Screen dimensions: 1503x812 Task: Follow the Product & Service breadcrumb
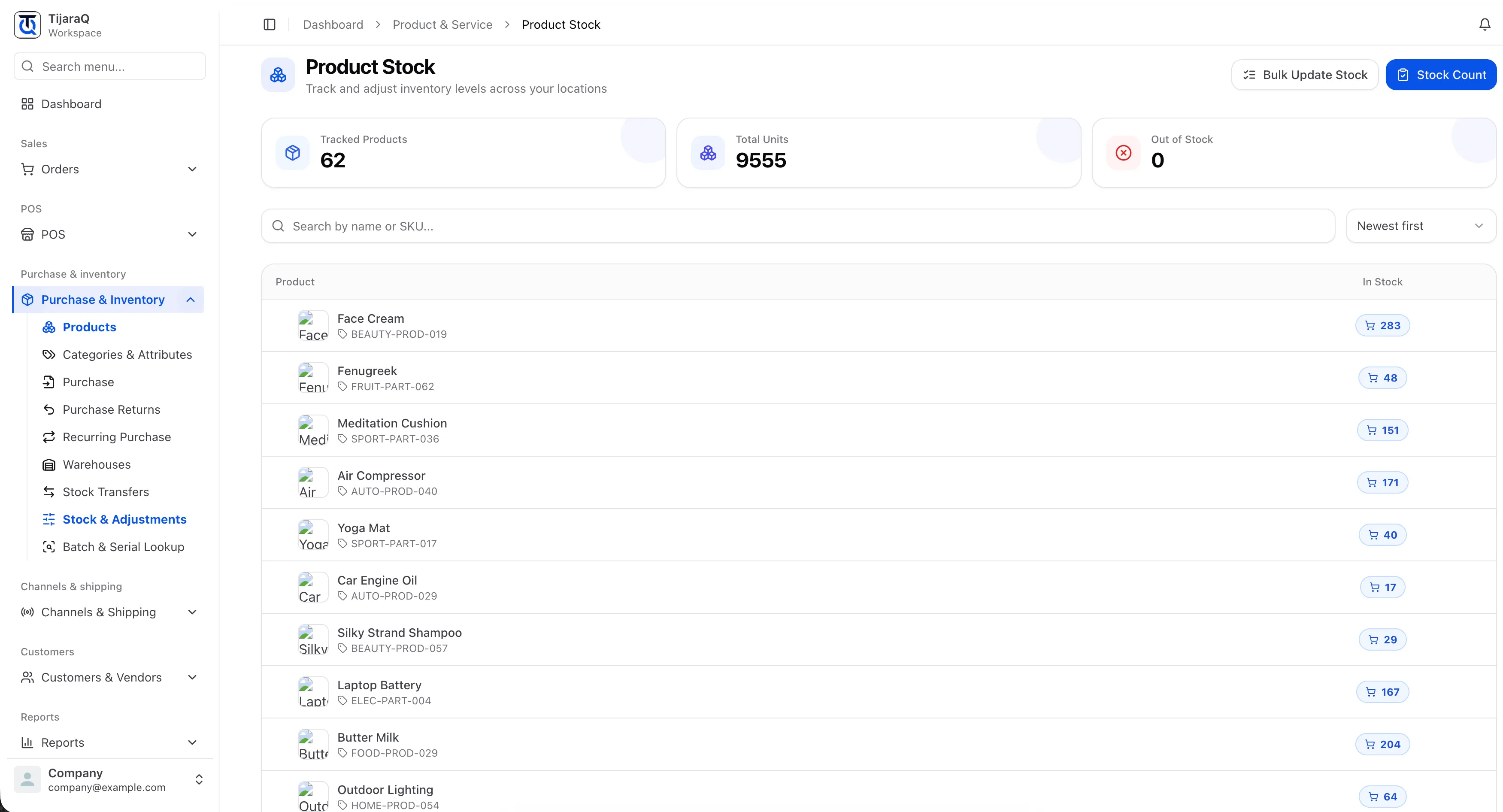click(x=442, y=24)
